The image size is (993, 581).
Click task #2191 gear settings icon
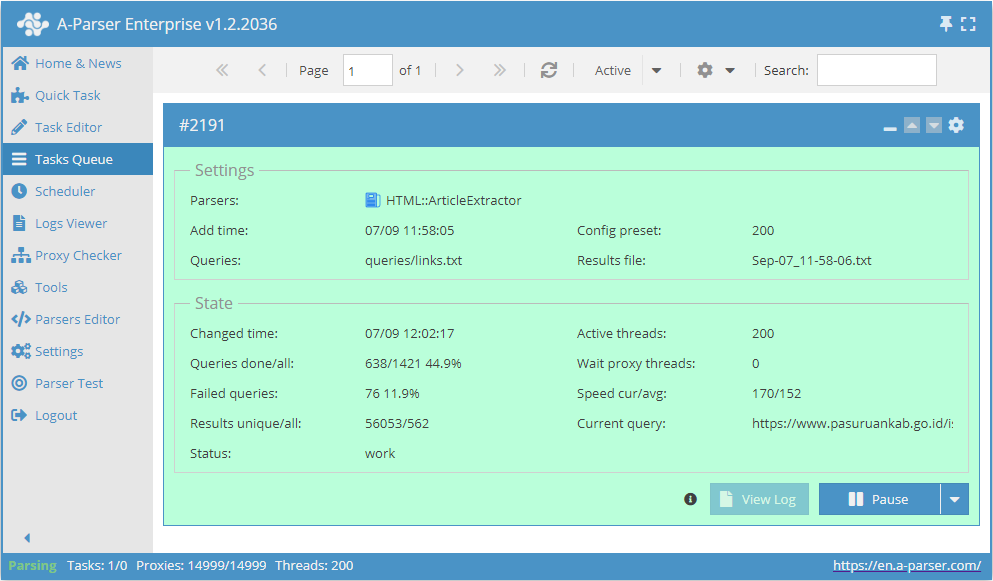(x=956, y=125)
